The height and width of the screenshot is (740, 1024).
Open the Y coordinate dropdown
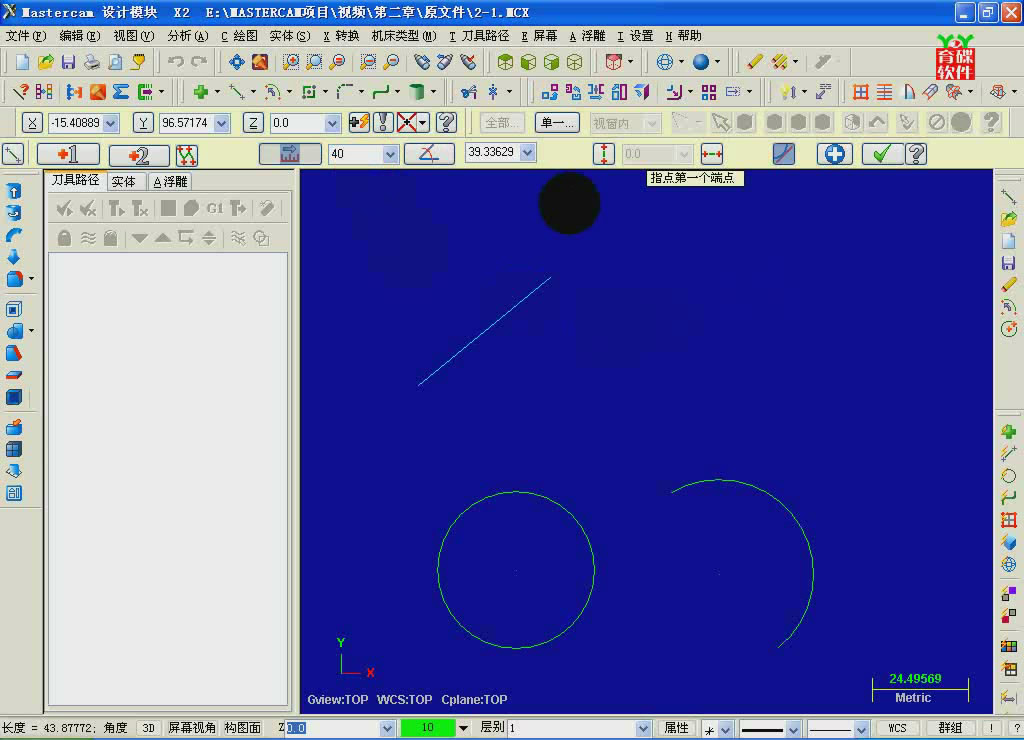coord(222,123)
